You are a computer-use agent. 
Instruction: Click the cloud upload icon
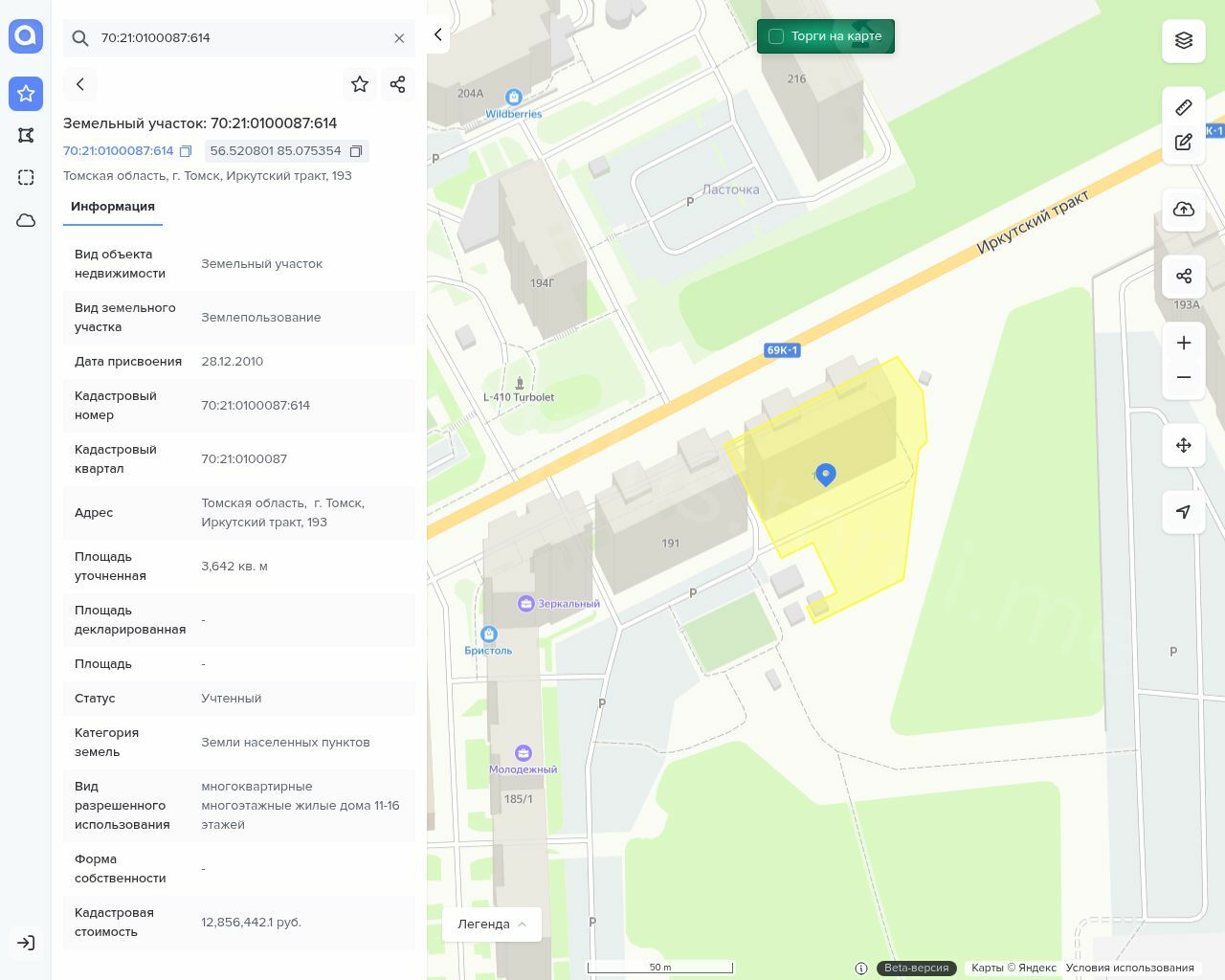click(x=1184, y=210)
